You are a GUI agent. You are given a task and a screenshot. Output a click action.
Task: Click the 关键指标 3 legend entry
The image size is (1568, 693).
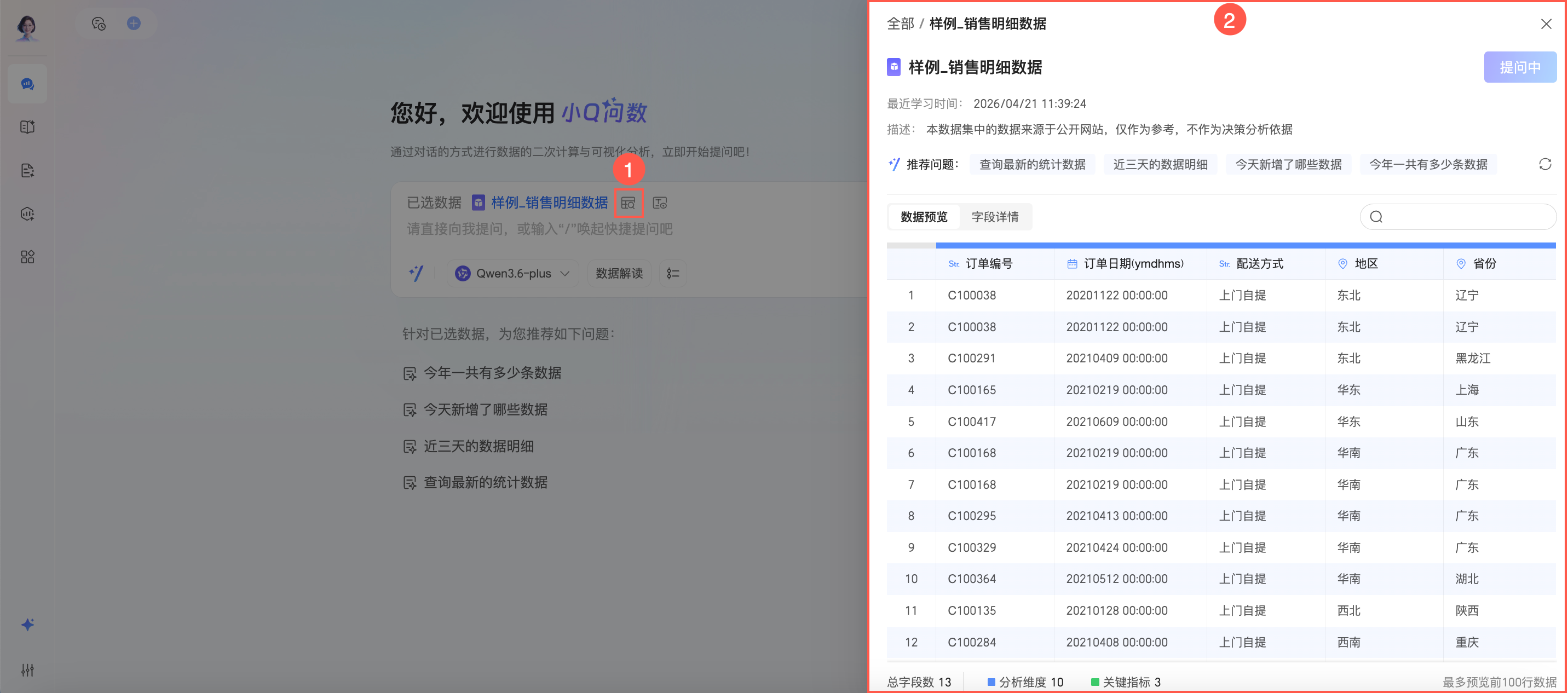pyautogui.click(x=1126, y=682)
